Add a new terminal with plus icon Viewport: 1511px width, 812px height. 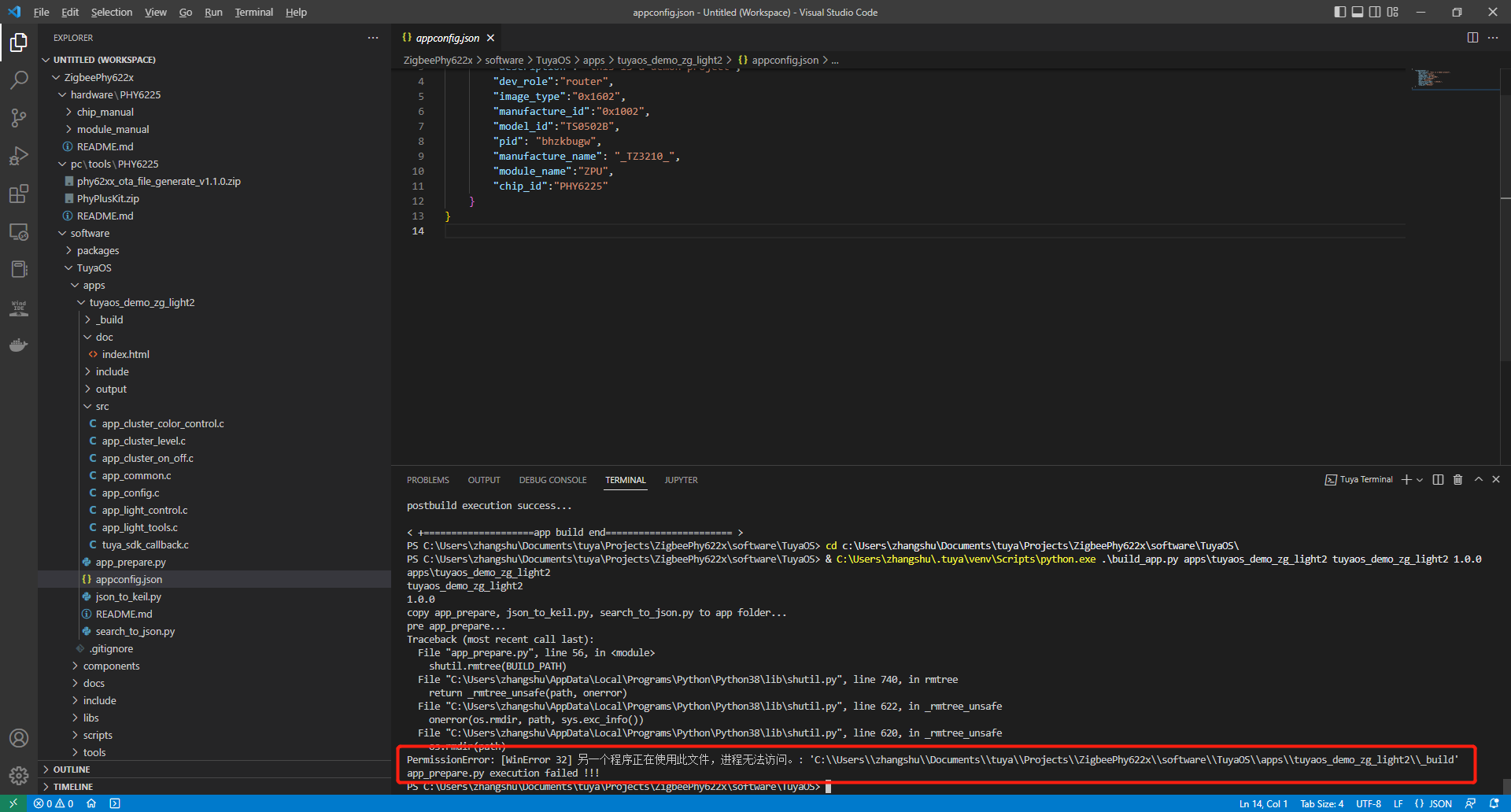pos(1406,480)
